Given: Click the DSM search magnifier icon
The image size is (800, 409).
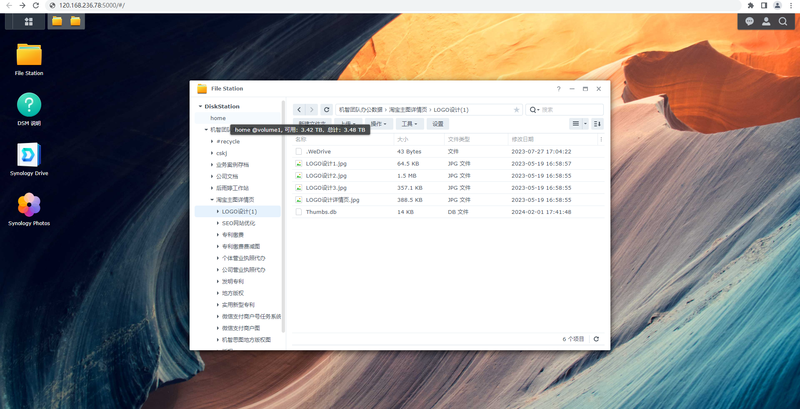Looking at the screenshot, I should (782, 20).
